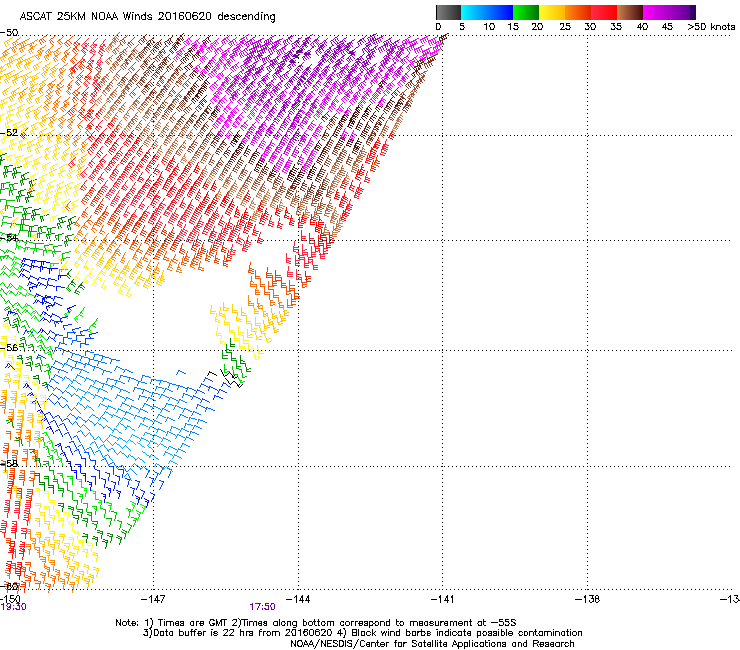
Task: Click the -56 latitude label
Action: [x=9, y=347]
